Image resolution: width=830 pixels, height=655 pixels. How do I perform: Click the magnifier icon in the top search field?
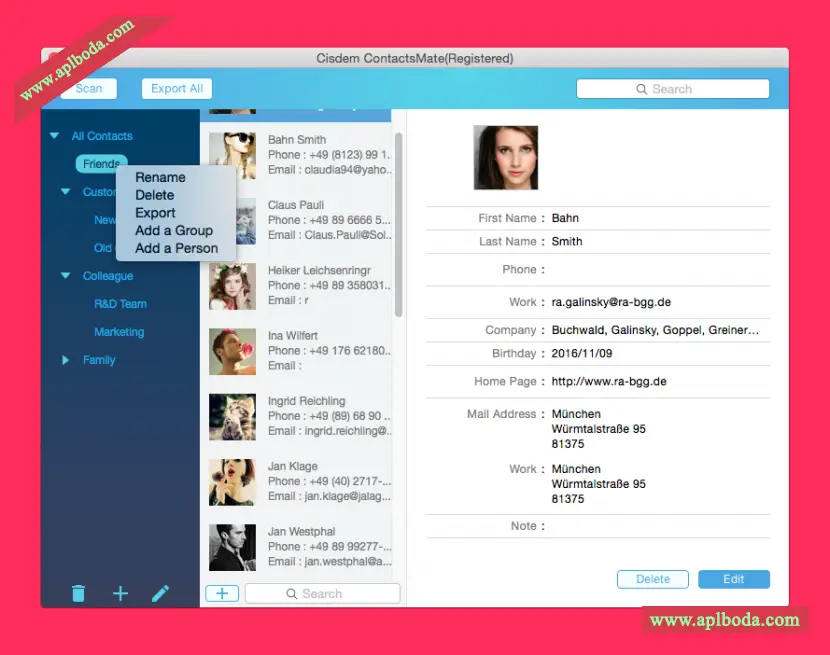coord(641,89)
